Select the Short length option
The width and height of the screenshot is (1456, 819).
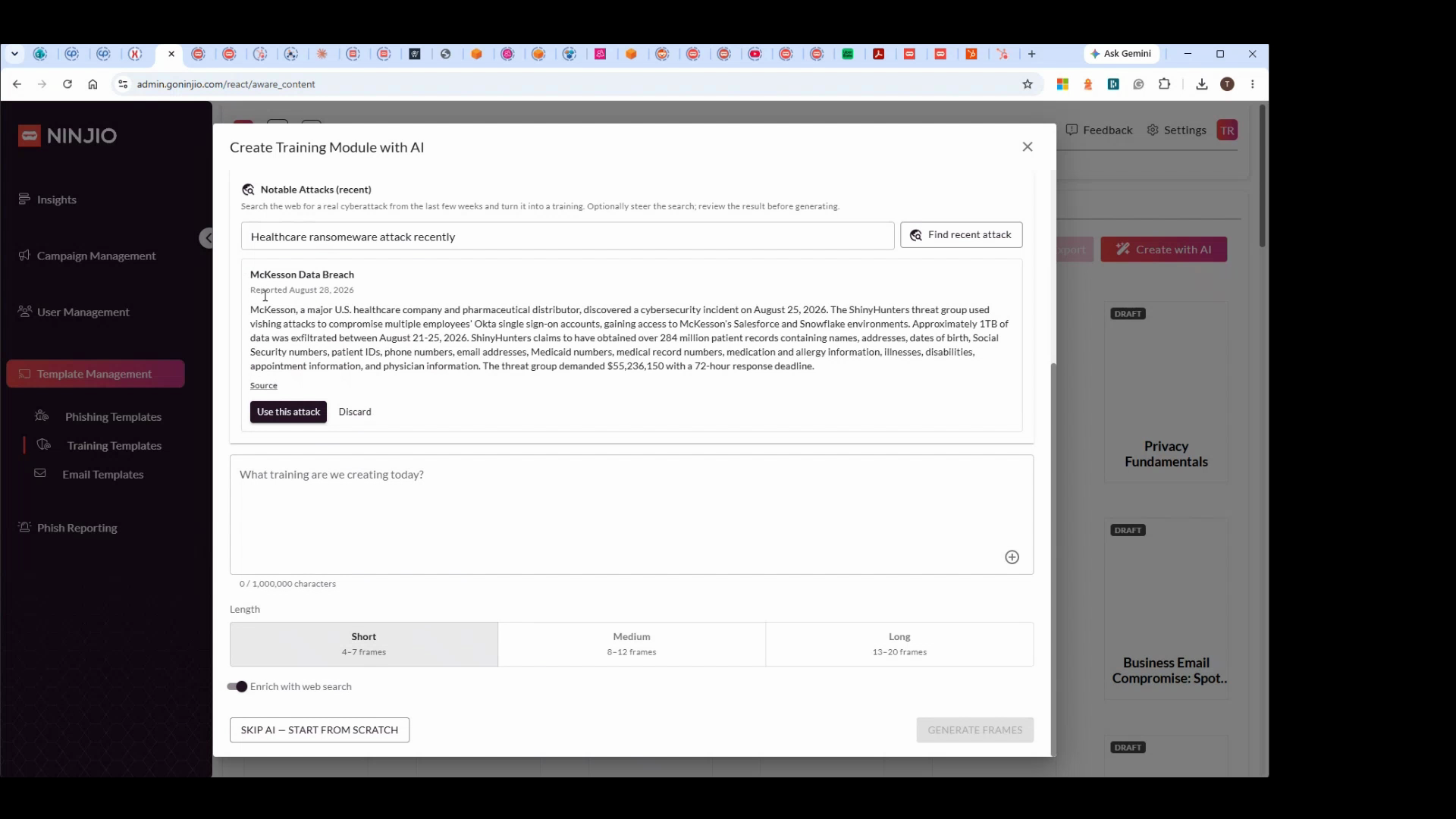click(x=364, y=645)
